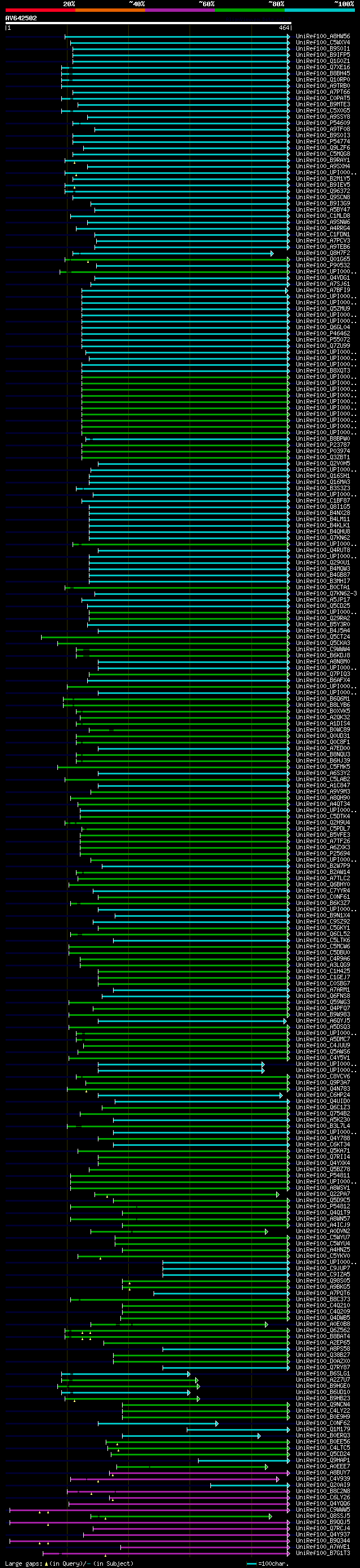Open the UniRef100_C0NF62 hit
The width and height of the screenshot is (360, 1568).
(x=323, y=1423)
